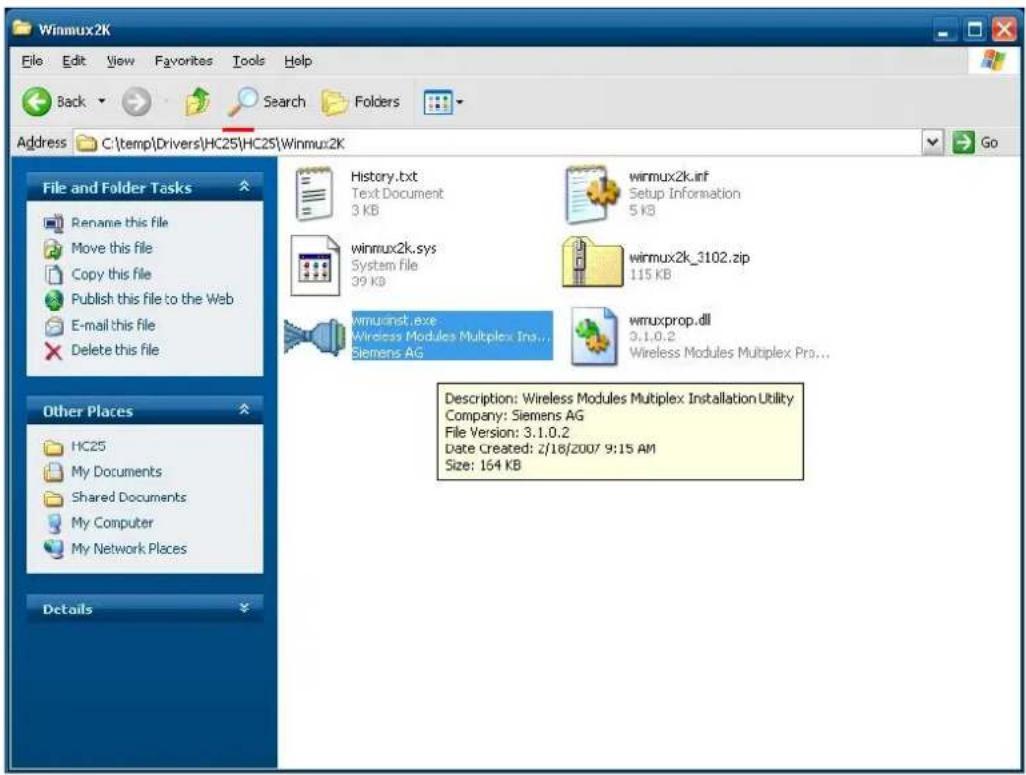Select the winmux2k.sys file icon
This screenshot has width=1026, height=775.
tap(315, 265)
